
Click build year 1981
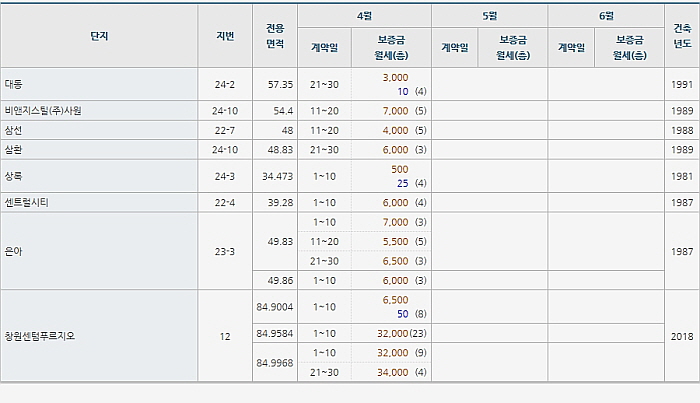click(682, 176)
